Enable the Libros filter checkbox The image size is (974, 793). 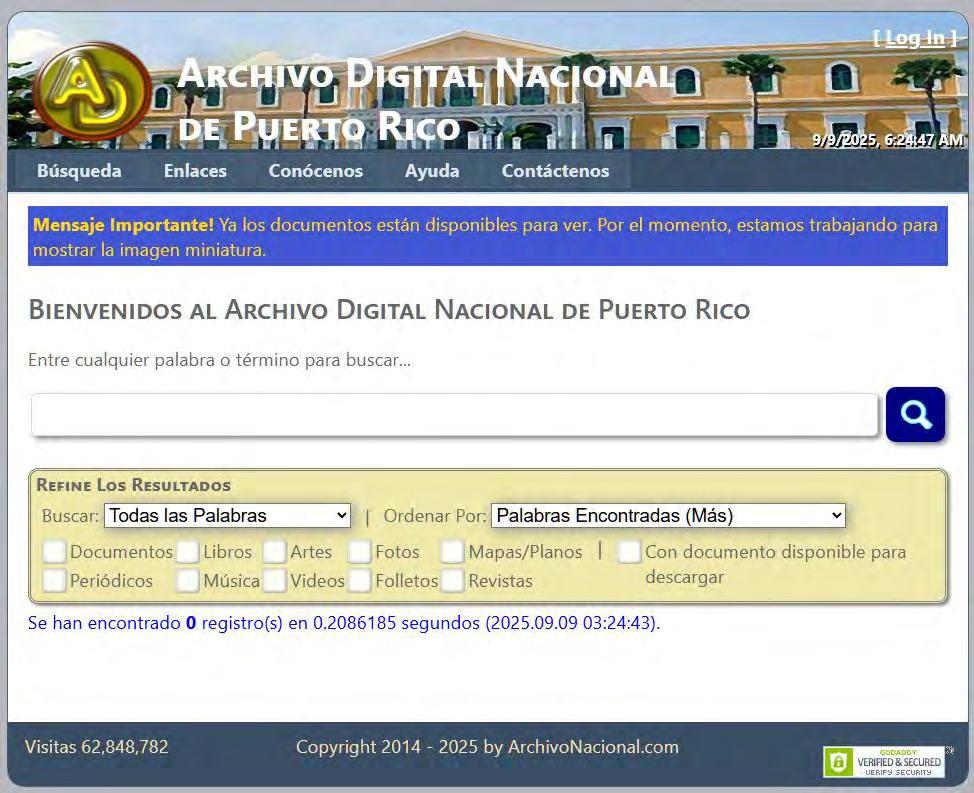[x=188, y=551]
